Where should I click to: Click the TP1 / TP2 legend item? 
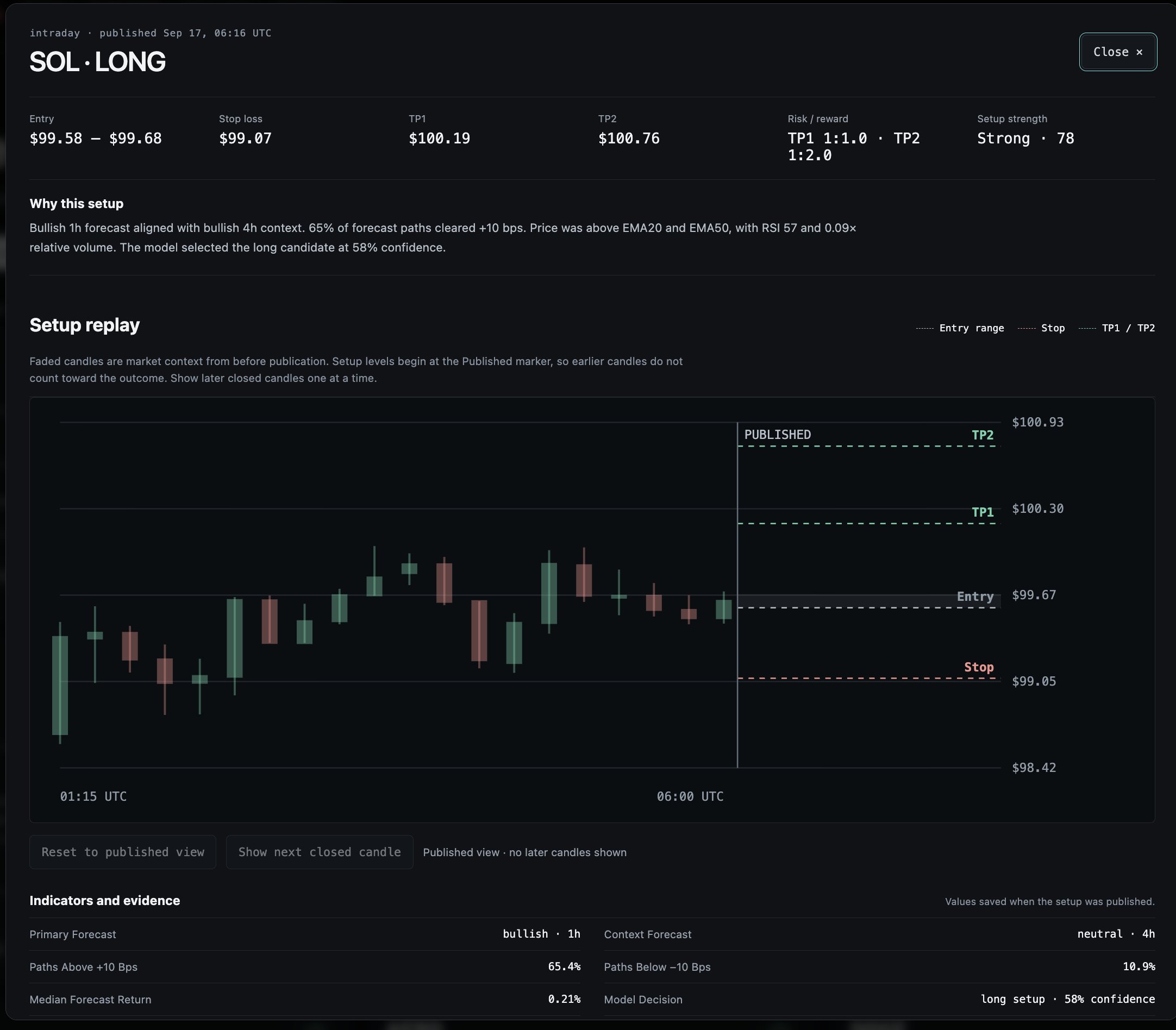1116,328
